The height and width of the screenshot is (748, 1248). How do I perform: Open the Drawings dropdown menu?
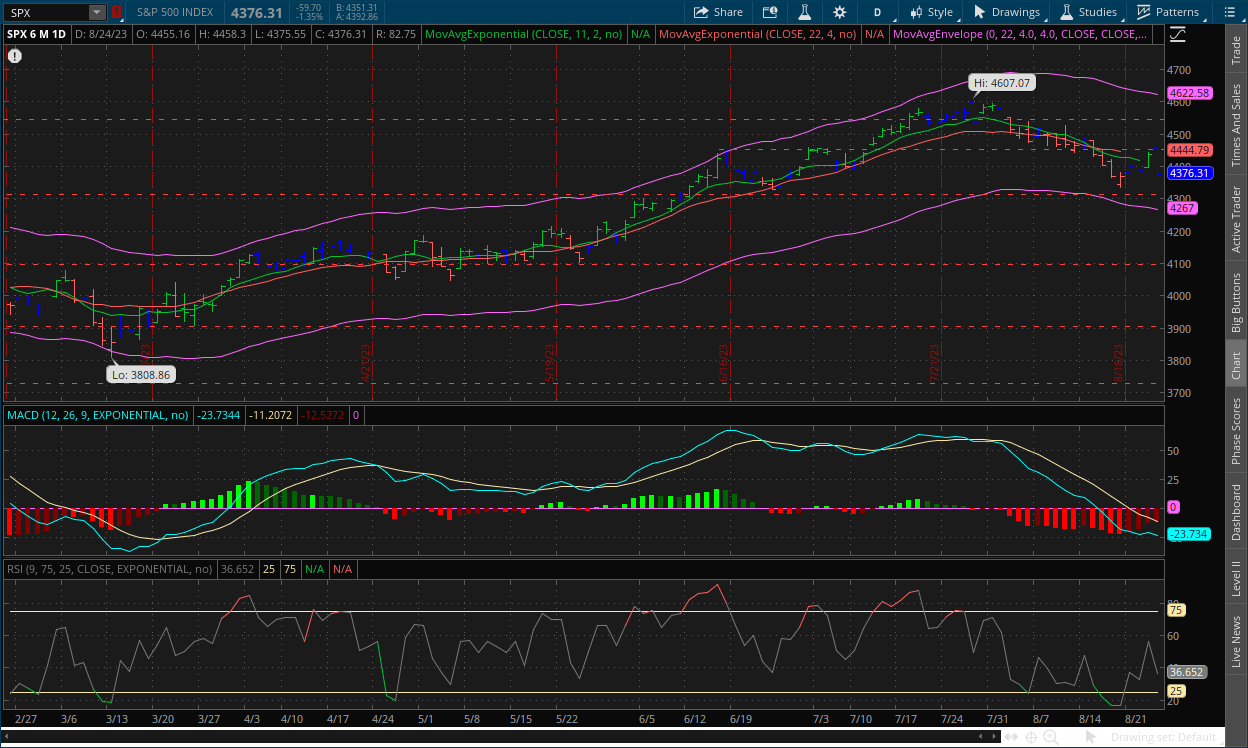[1007, 12]
